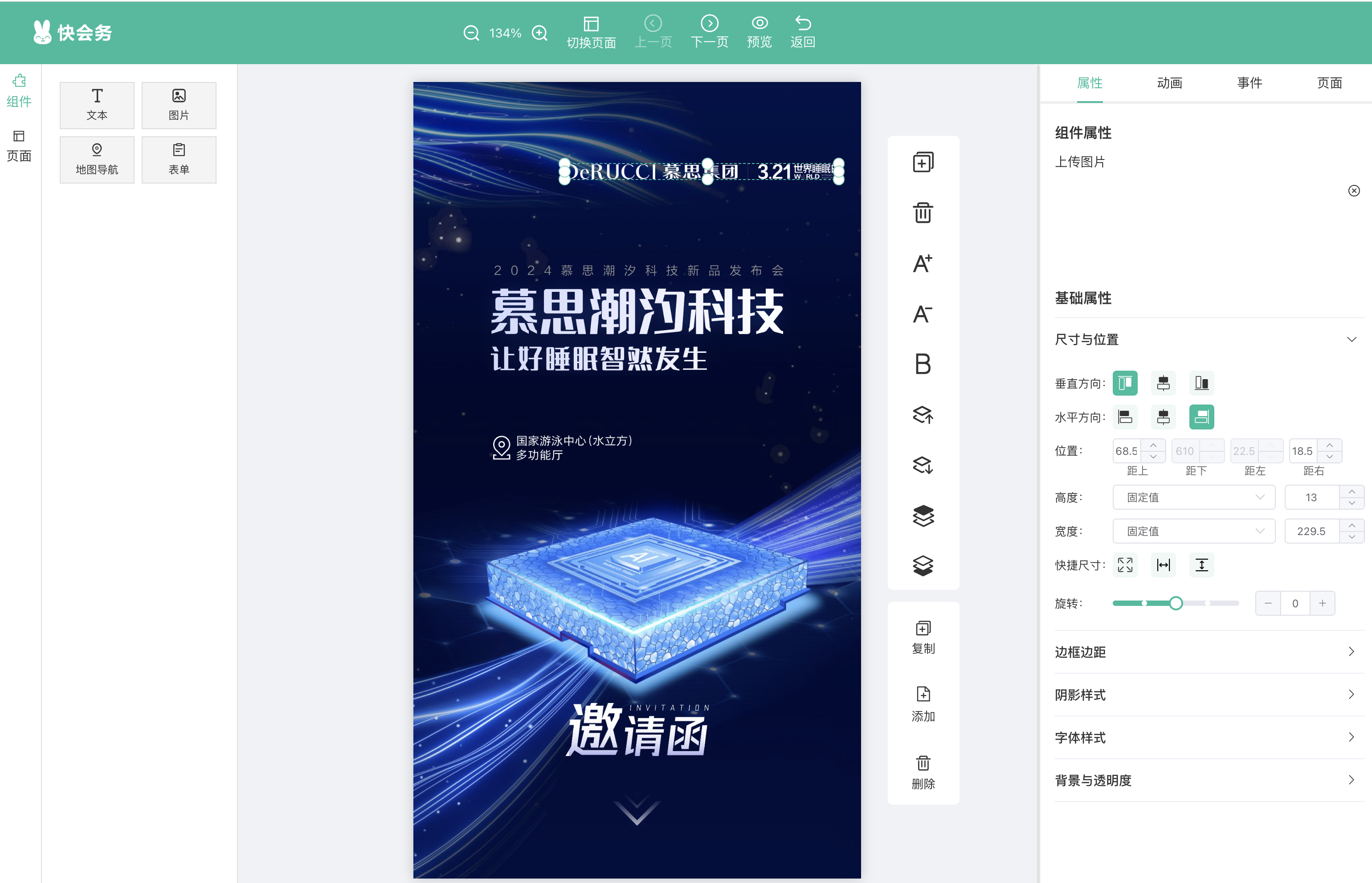Viewport: 1372px width, 883px height.
Task: Open the 页面 sidebar tab
Action: [x=19, y=146]
